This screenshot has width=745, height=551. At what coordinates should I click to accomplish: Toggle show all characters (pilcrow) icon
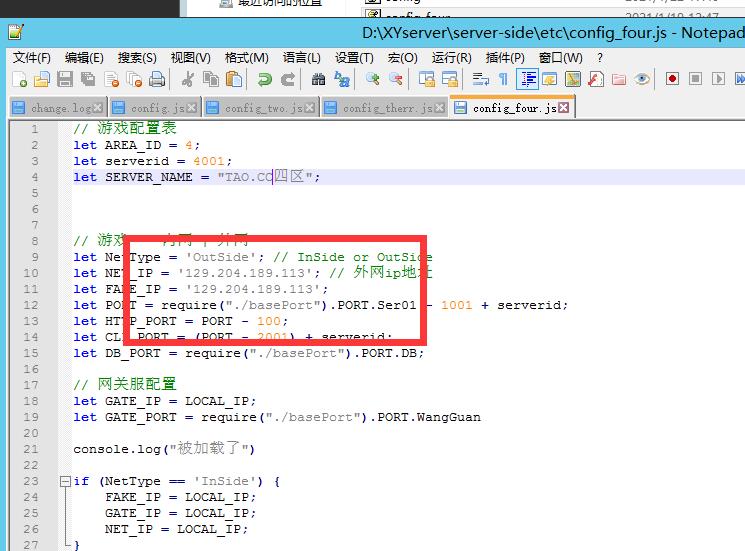click(503, 79)
